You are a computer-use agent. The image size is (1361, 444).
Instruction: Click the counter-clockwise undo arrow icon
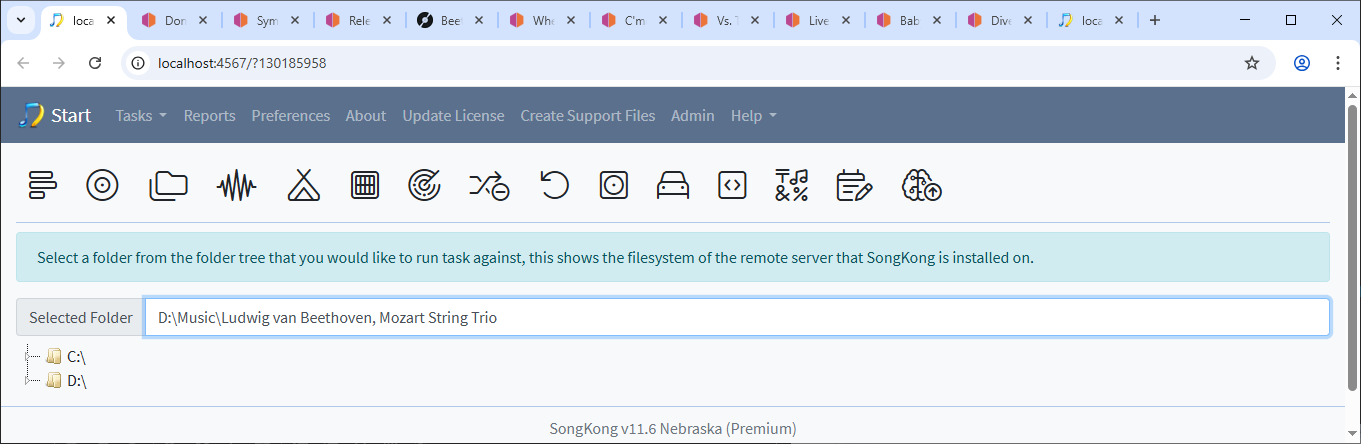point(554,185)
